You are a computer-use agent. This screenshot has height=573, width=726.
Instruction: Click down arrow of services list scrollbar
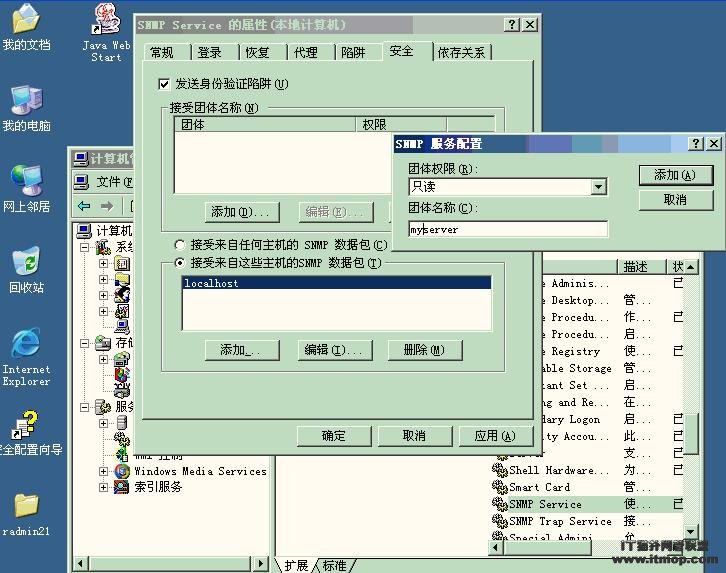[690, 532]
